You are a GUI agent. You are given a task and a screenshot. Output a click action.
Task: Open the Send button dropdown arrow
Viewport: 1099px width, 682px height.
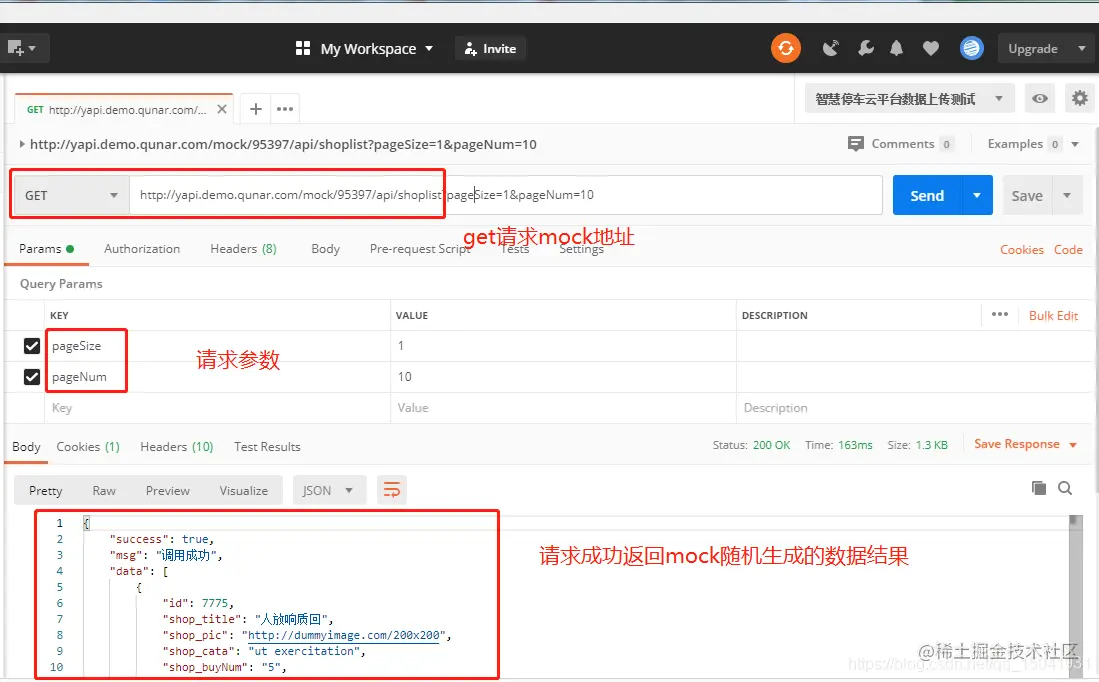tap(977, 195)
